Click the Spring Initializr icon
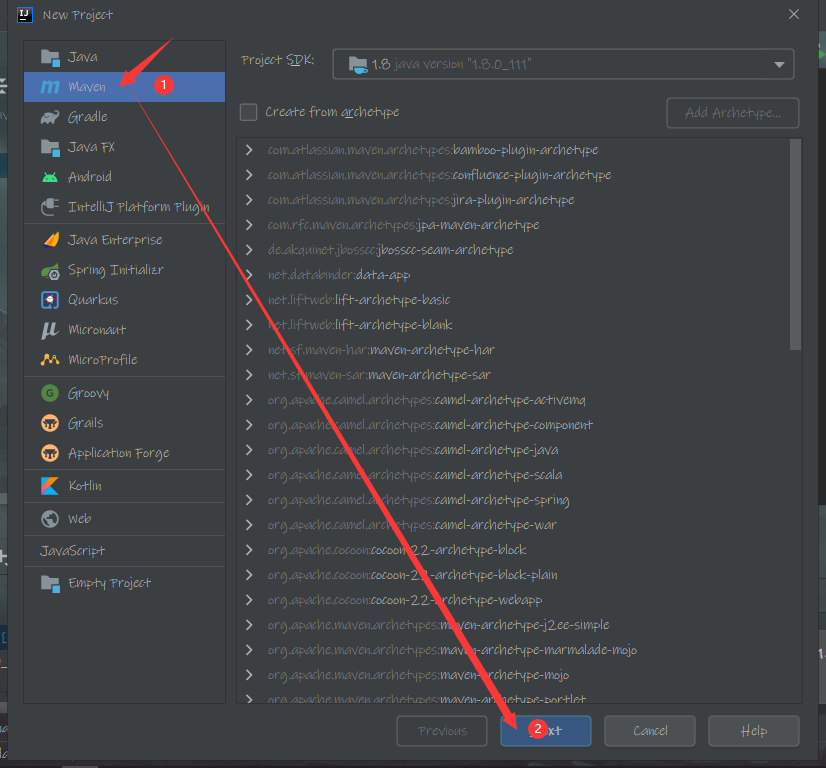The width and height of the screenshot is (826, 768). 51,271
